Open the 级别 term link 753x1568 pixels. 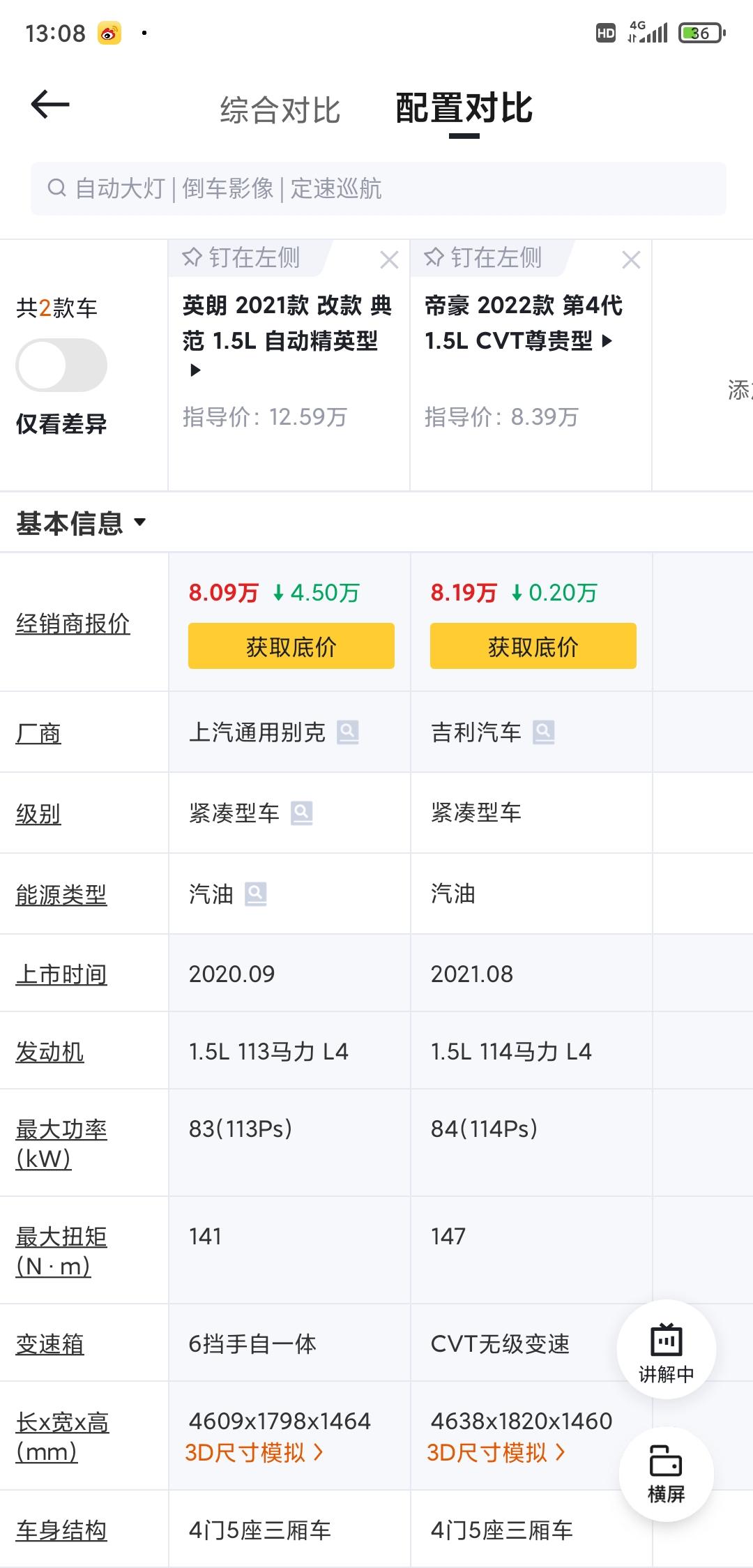38,813
